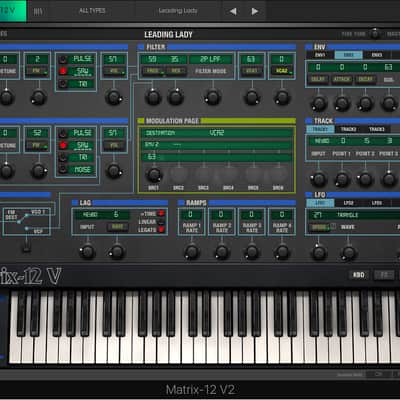The height and width of the screenshot is (400, 400).
Task: Switch to the ENV3 tab
Action: [x=377, y=55]
